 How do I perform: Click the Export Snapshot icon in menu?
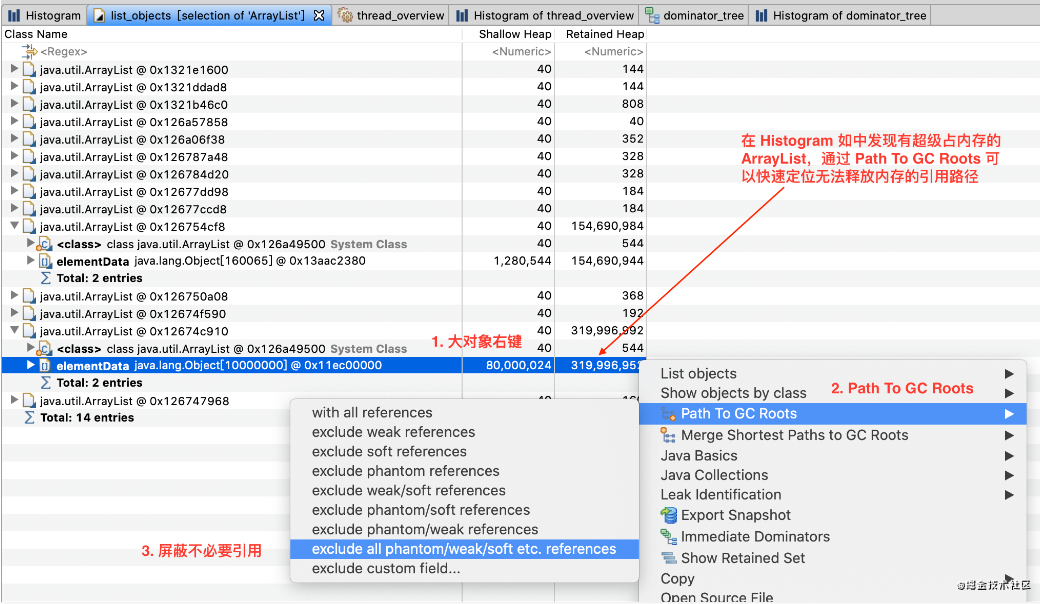point(669,515)
